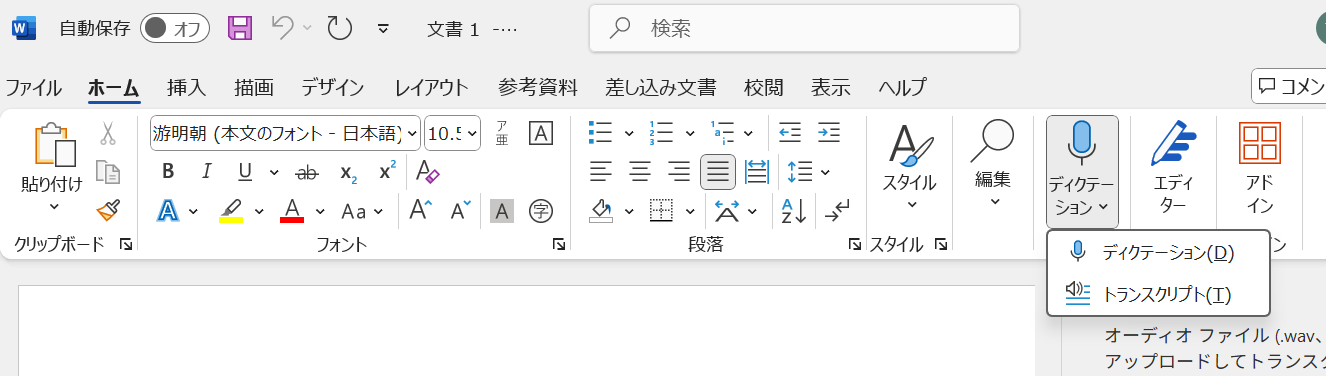Align text right
Image resolution: width=1326 pixels, height=376 pixels.
[x=679, y=172]
